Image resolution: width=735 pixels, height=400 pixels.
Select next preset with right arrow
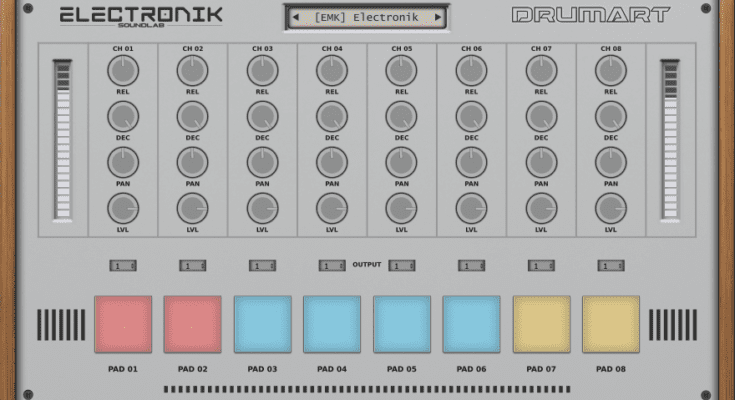coord(438,17)
